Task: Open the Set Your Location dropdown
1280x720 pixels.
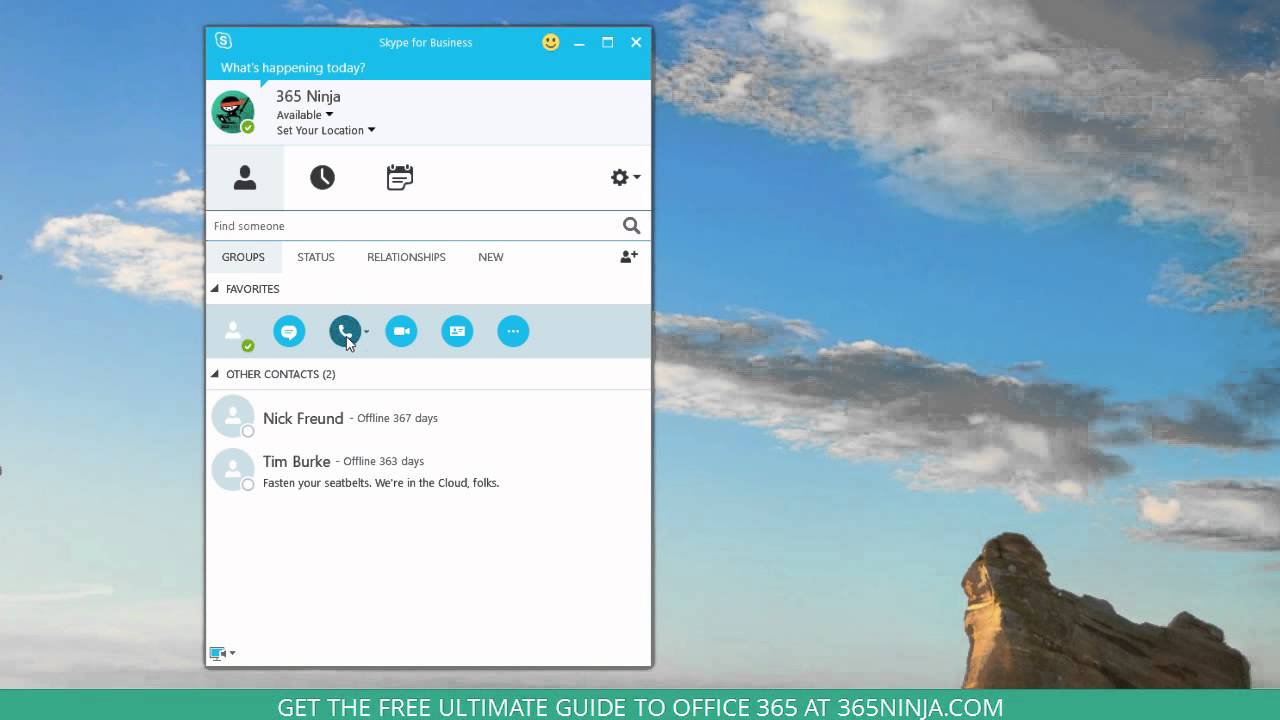Action: (x=326, y=130)
